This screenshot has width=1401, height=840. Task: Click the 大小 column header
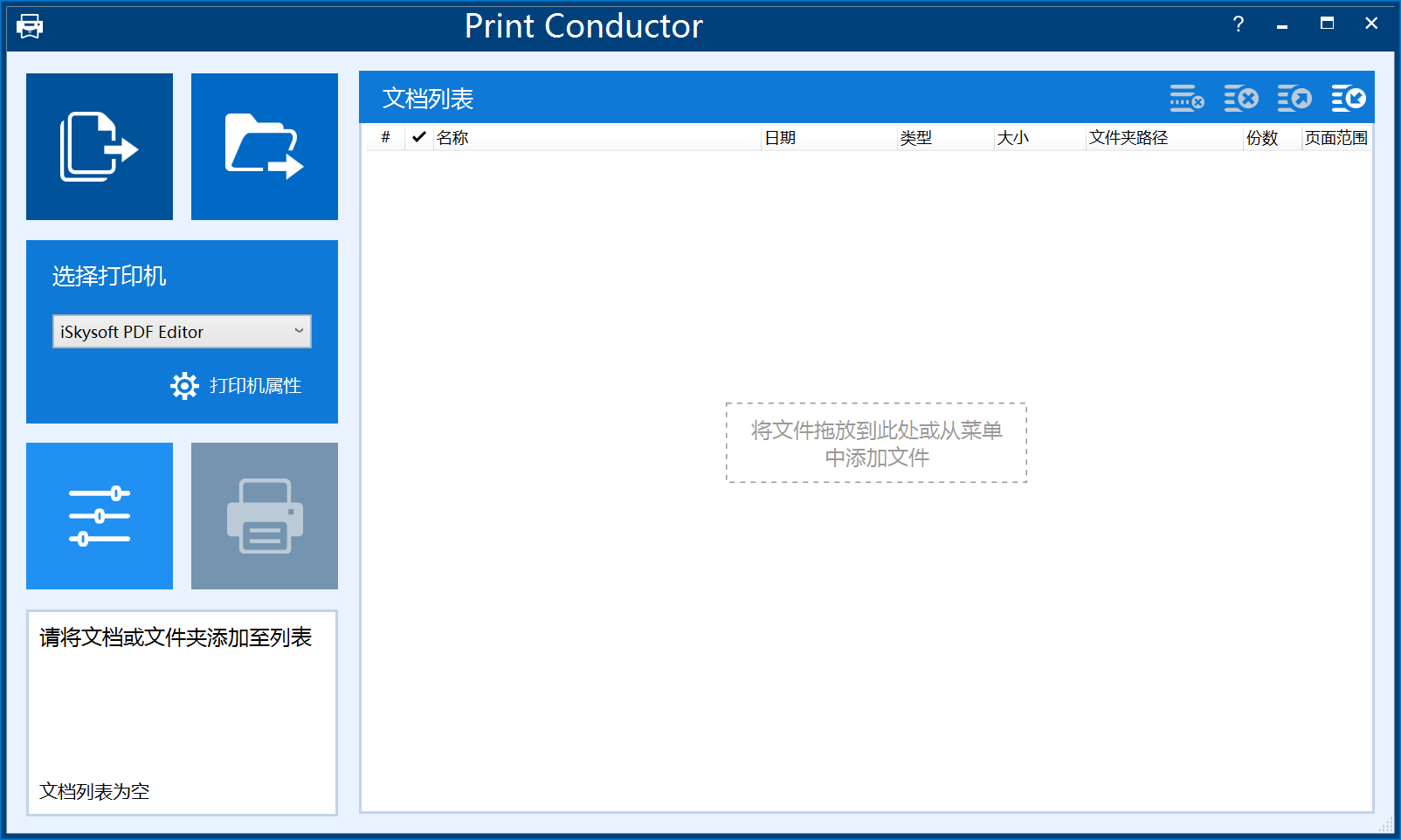tap(1040, 137)
